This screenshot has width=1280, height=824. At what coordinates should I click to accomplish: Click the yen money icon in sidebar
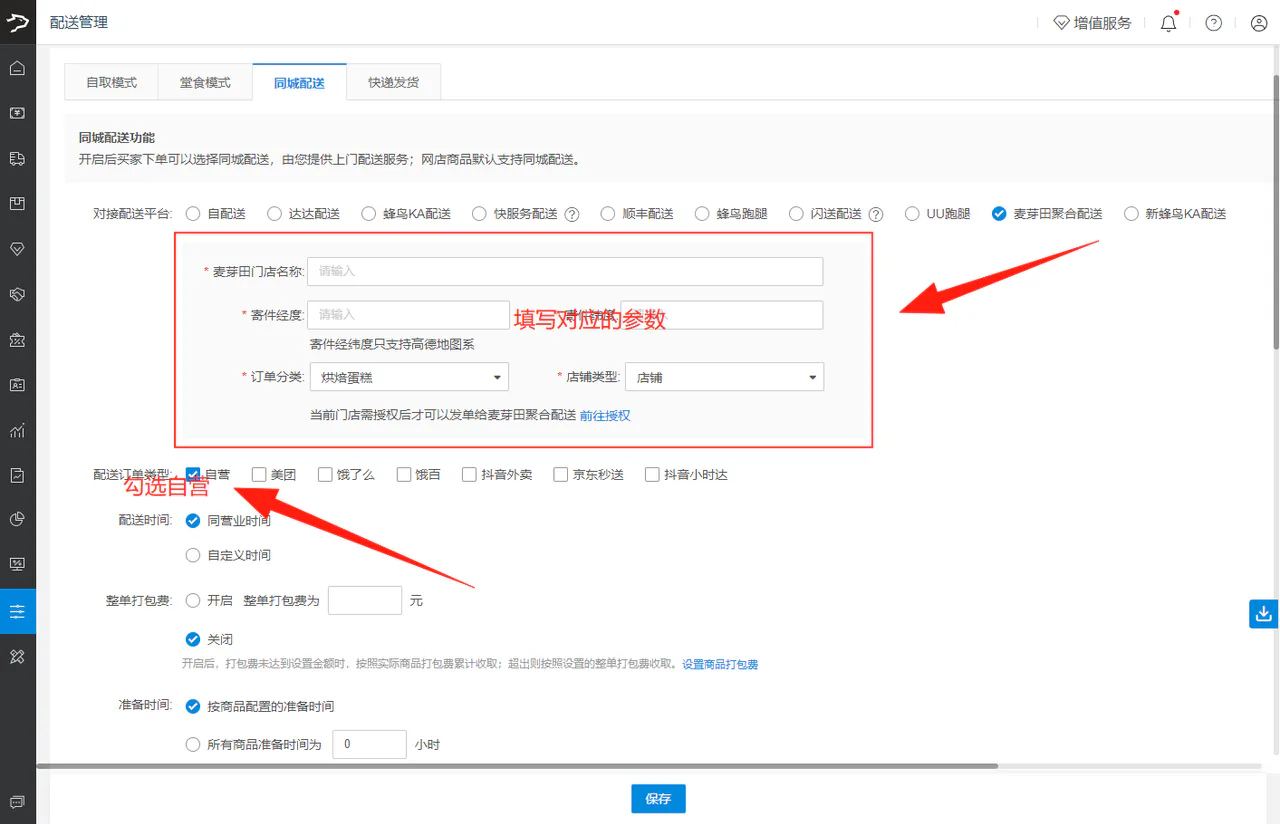[17, 113]
